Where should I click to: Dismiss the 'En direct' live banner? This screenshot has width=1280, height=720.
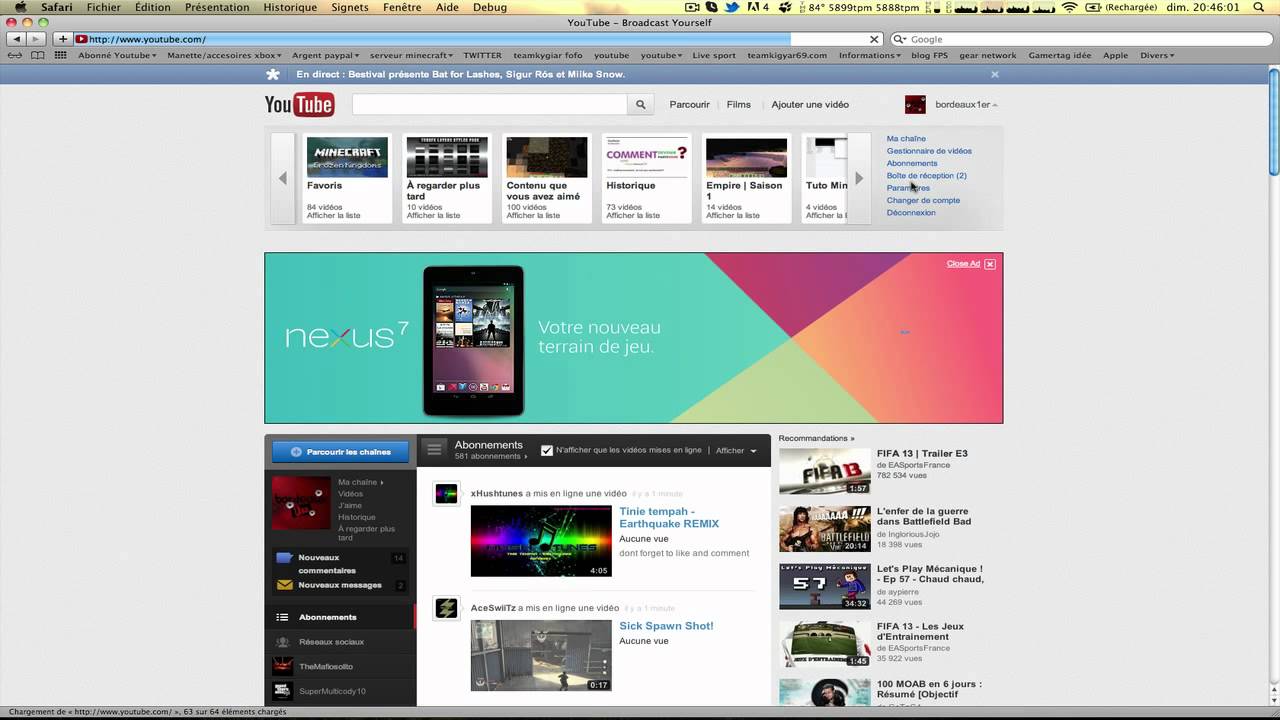coord(995,74)
